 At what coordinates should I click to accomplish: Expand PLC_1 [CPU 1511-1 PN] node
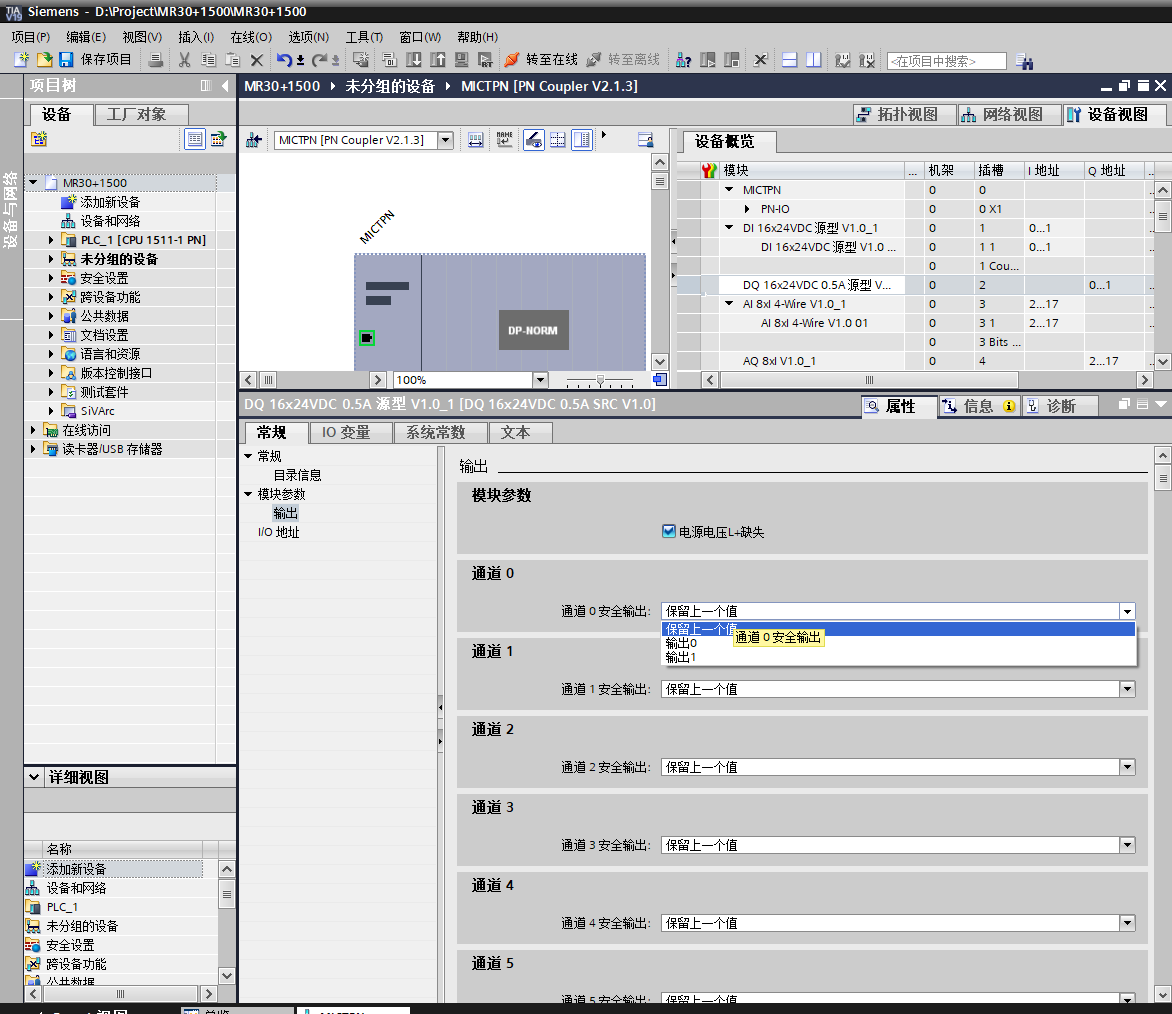click(x=51, y=240)
